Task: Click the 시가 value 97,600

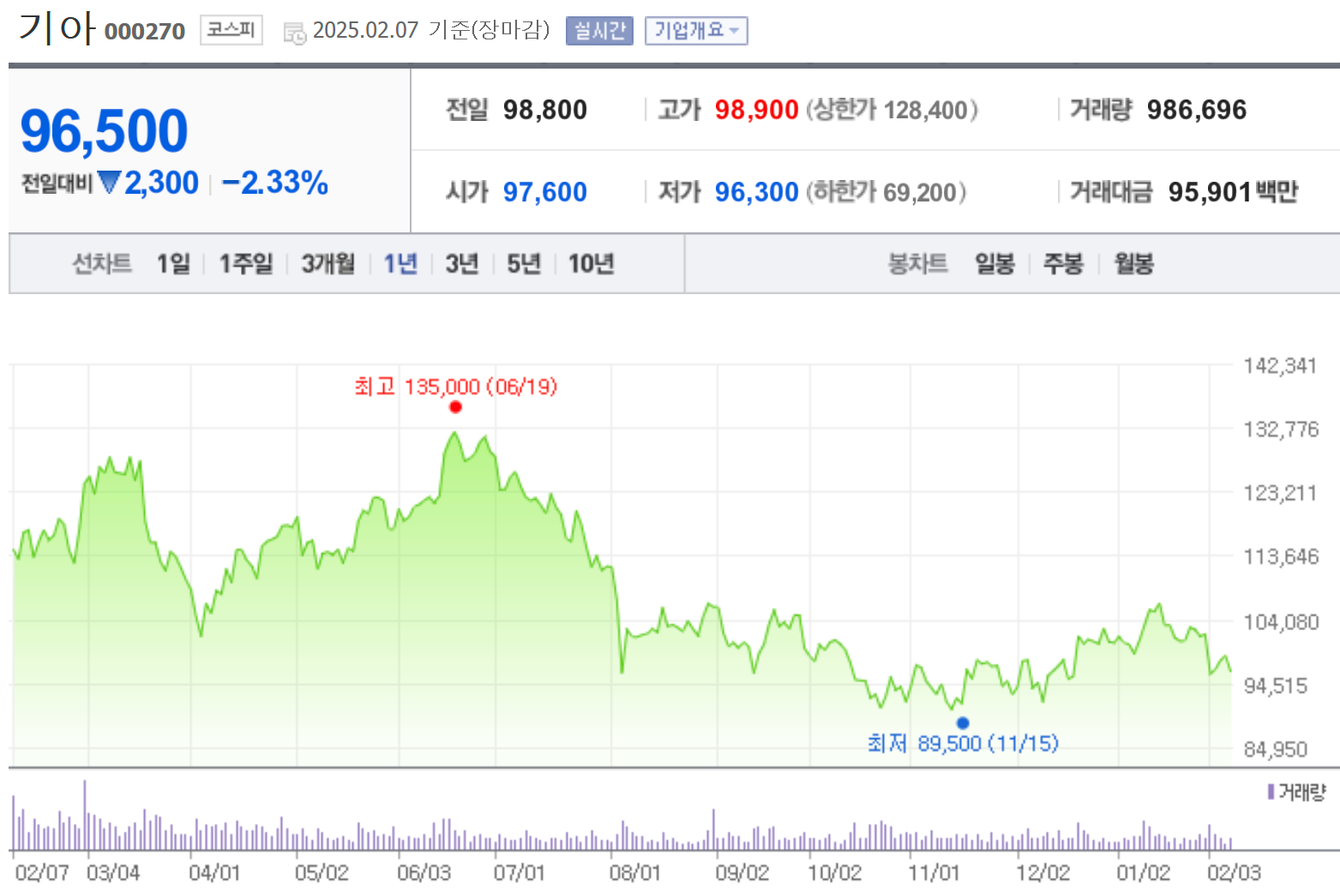Action: [x=544, y=192]
